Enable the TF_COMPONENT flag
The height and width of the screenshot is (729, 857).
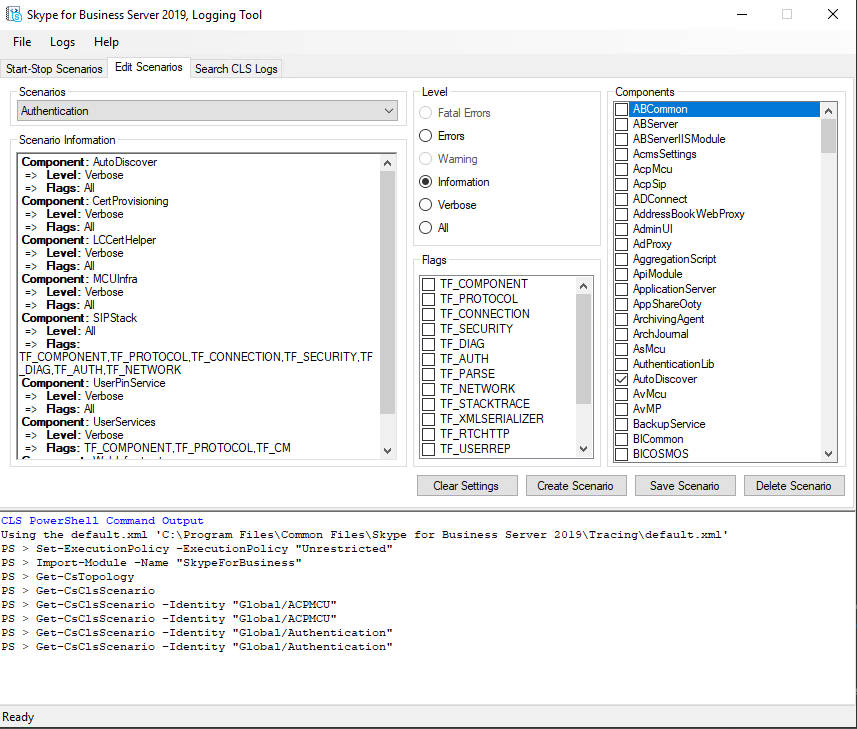click(x=429, y=284)
